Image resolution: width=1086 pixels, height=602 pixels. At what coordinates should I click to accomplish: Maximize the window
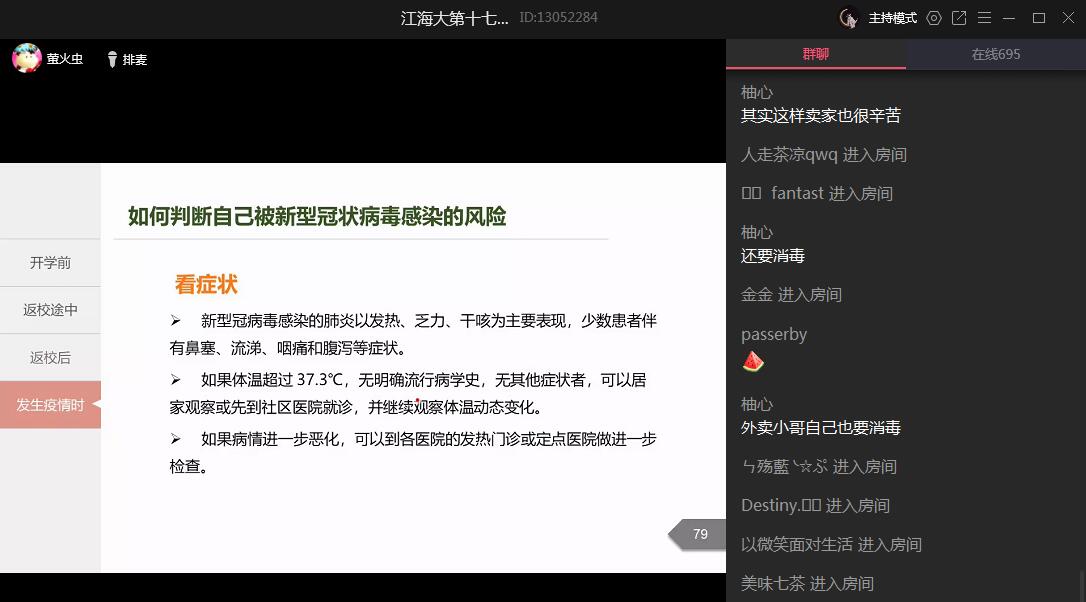tap(1039, 18)
